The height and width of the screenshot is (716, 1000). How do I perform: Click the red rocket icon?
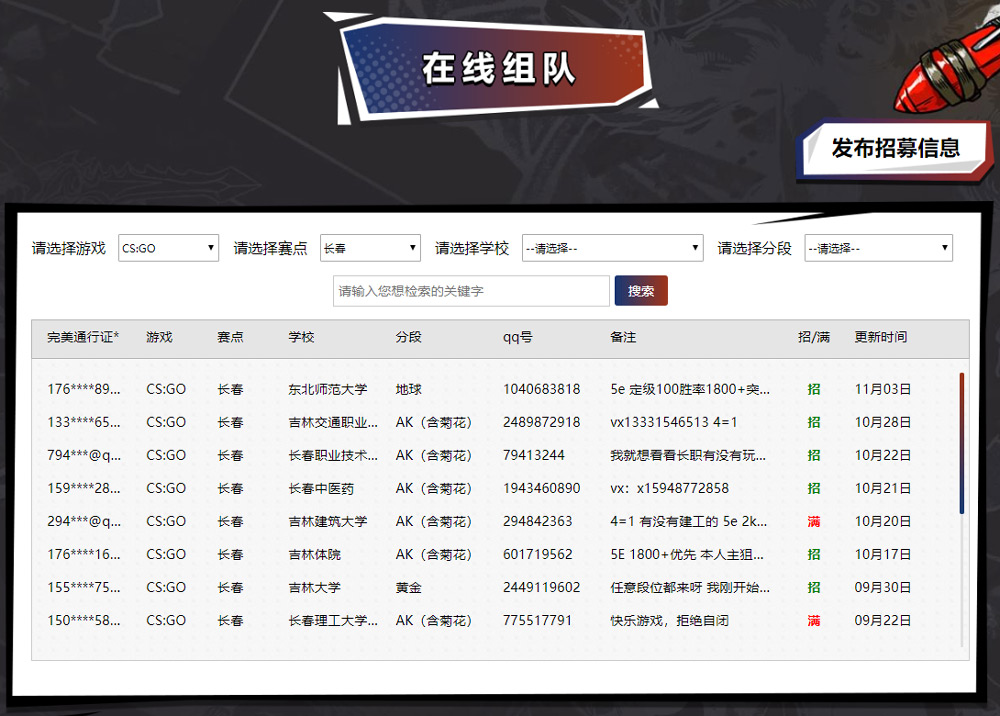[942, 73]
